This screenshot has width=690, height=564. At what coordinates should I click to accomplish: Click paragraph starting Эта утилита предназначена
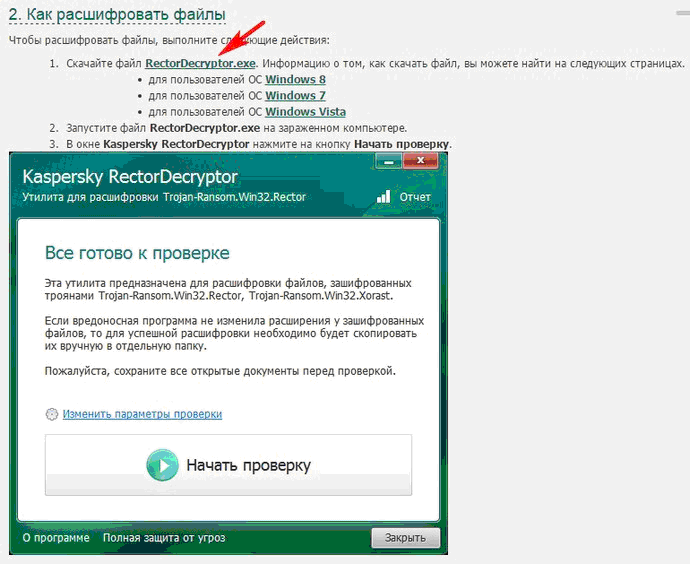228,289
